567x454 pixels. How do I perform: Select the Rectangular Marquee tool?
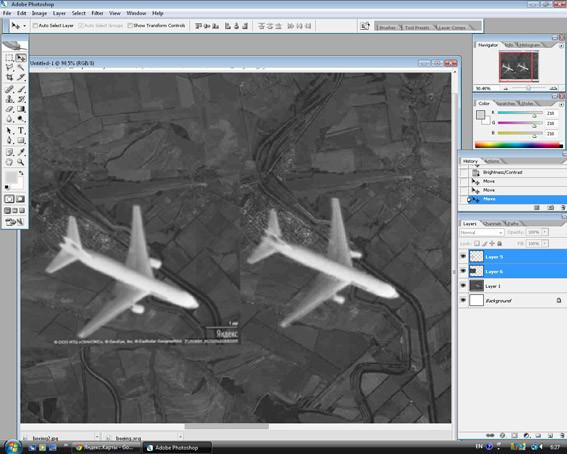click(9, 58)
